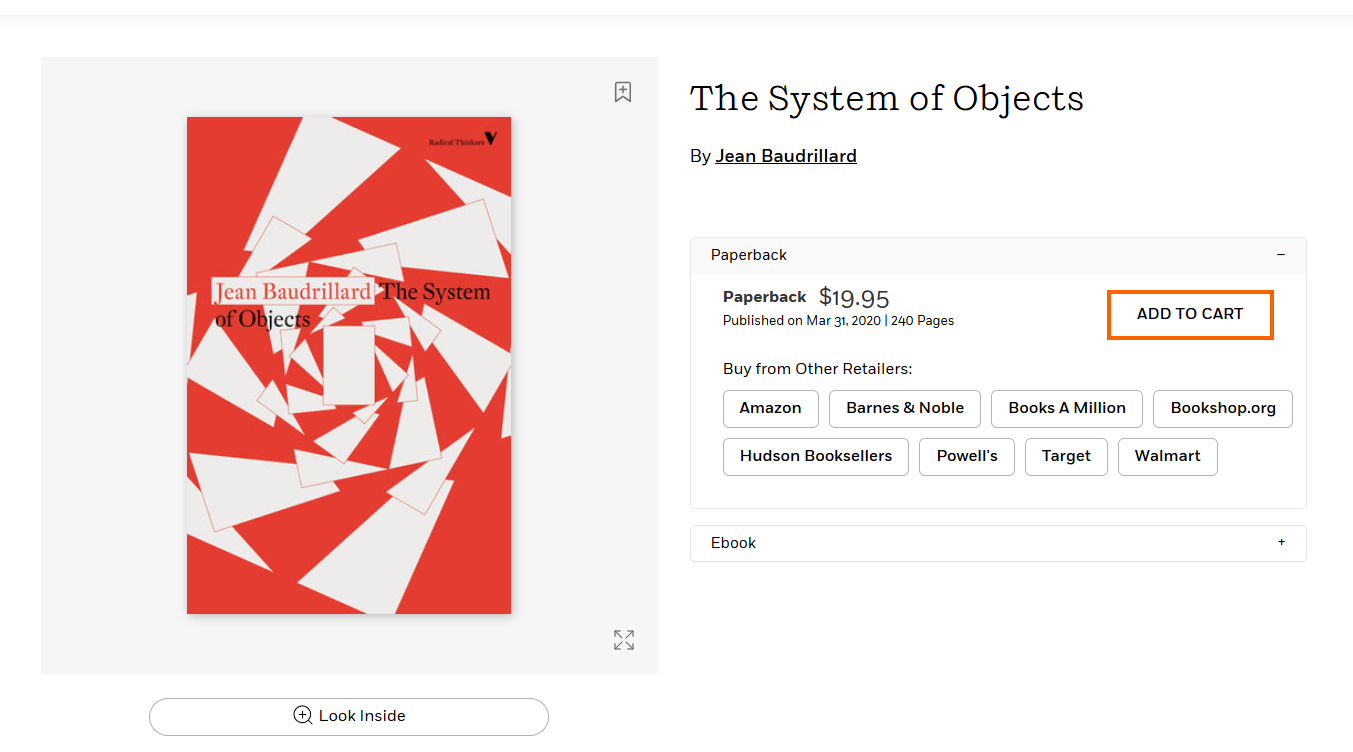Open Jean Baudrillard author link
The width and height of the screenshot is (1353, 752).
click(786, 156)
